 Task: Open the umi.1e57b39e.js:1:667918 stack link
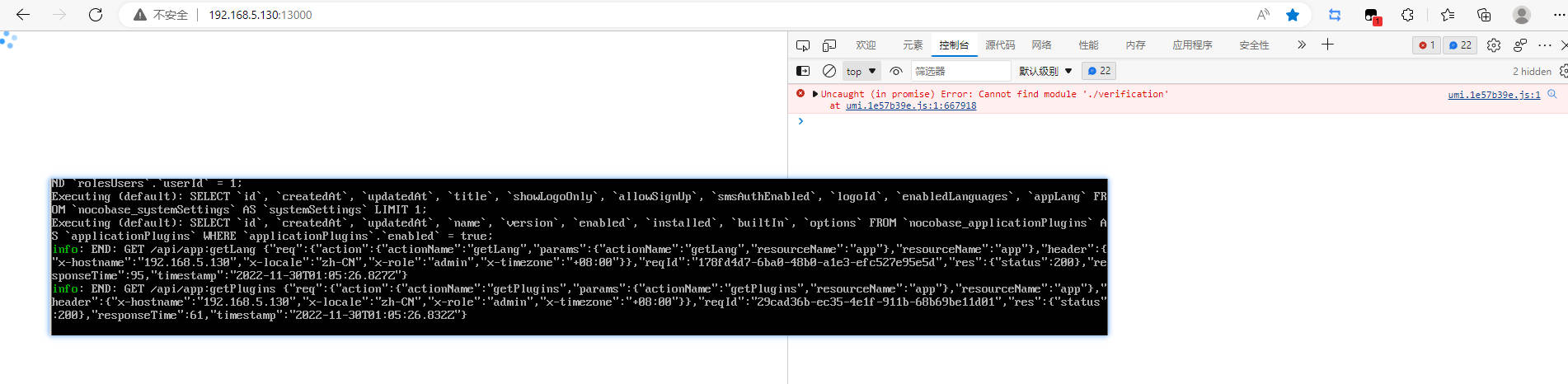[x=911, y=105]
